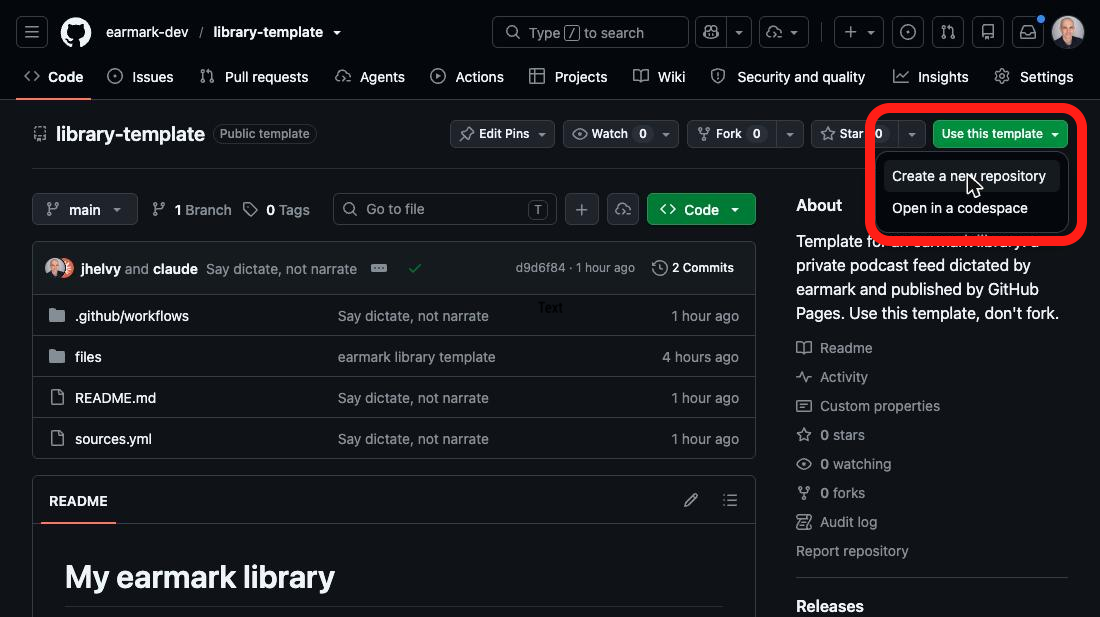Open the issues shortcut in header
The width and height of the screenshot is (1100, 617).
point(908,32)
